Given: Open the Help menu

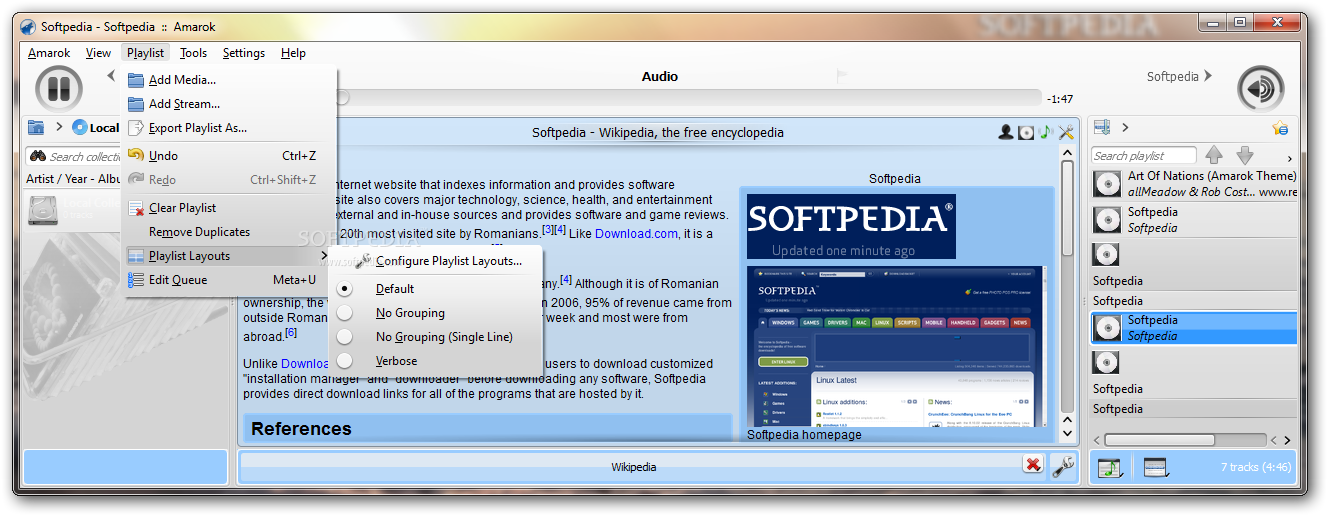Looking at the screenshot, I should pos(293,53).
